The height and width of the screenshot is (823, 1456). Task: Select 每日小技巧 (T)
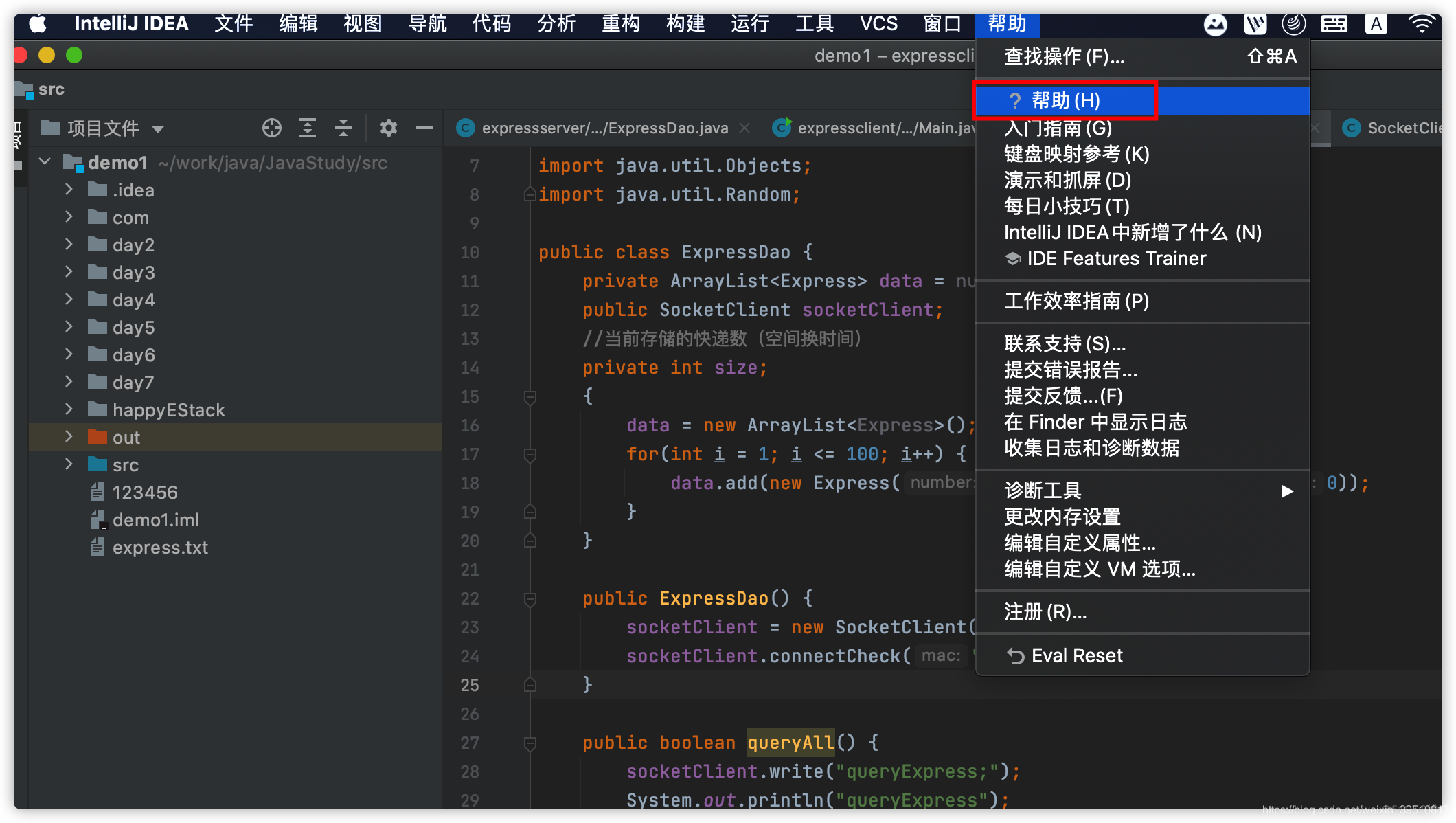click(1142, 206)
